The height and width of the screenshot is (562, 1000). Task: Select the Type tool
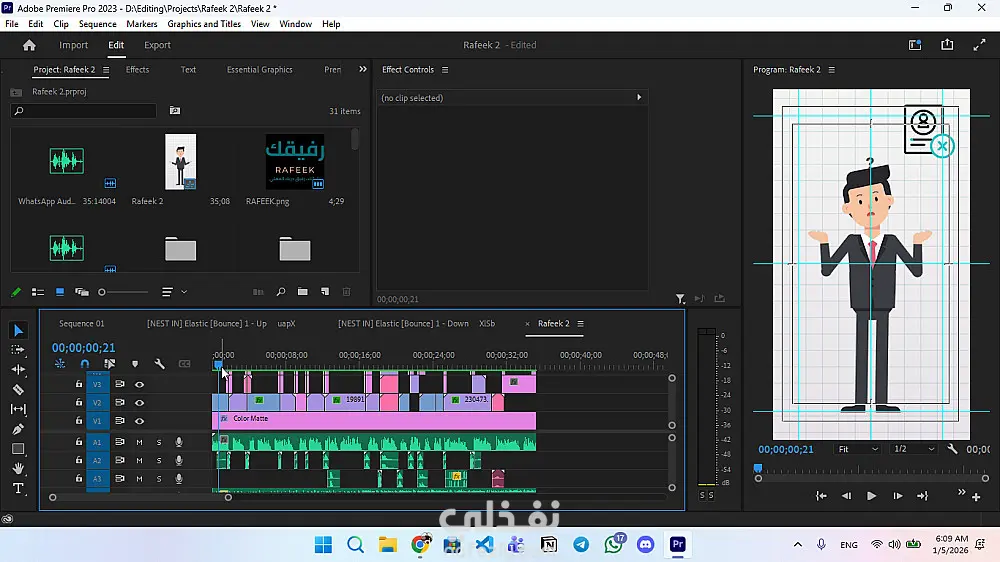click(18, 489)
